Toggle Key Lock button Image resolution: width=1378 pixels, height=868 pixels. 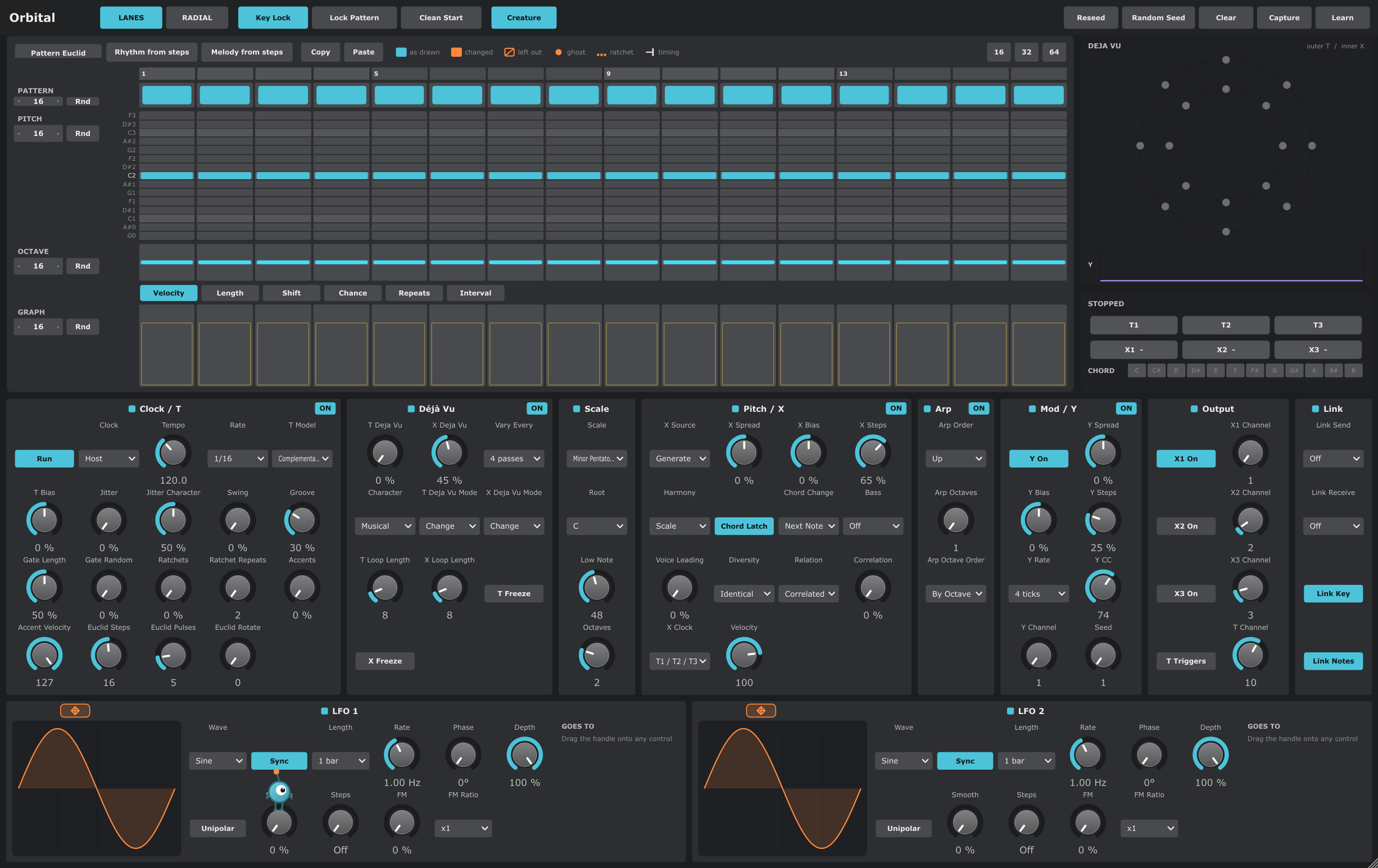273,18
